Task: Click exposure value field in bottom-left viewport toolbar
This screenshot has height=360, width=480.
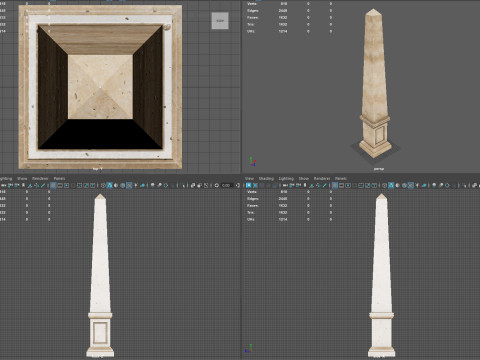Action: [227, 185]
